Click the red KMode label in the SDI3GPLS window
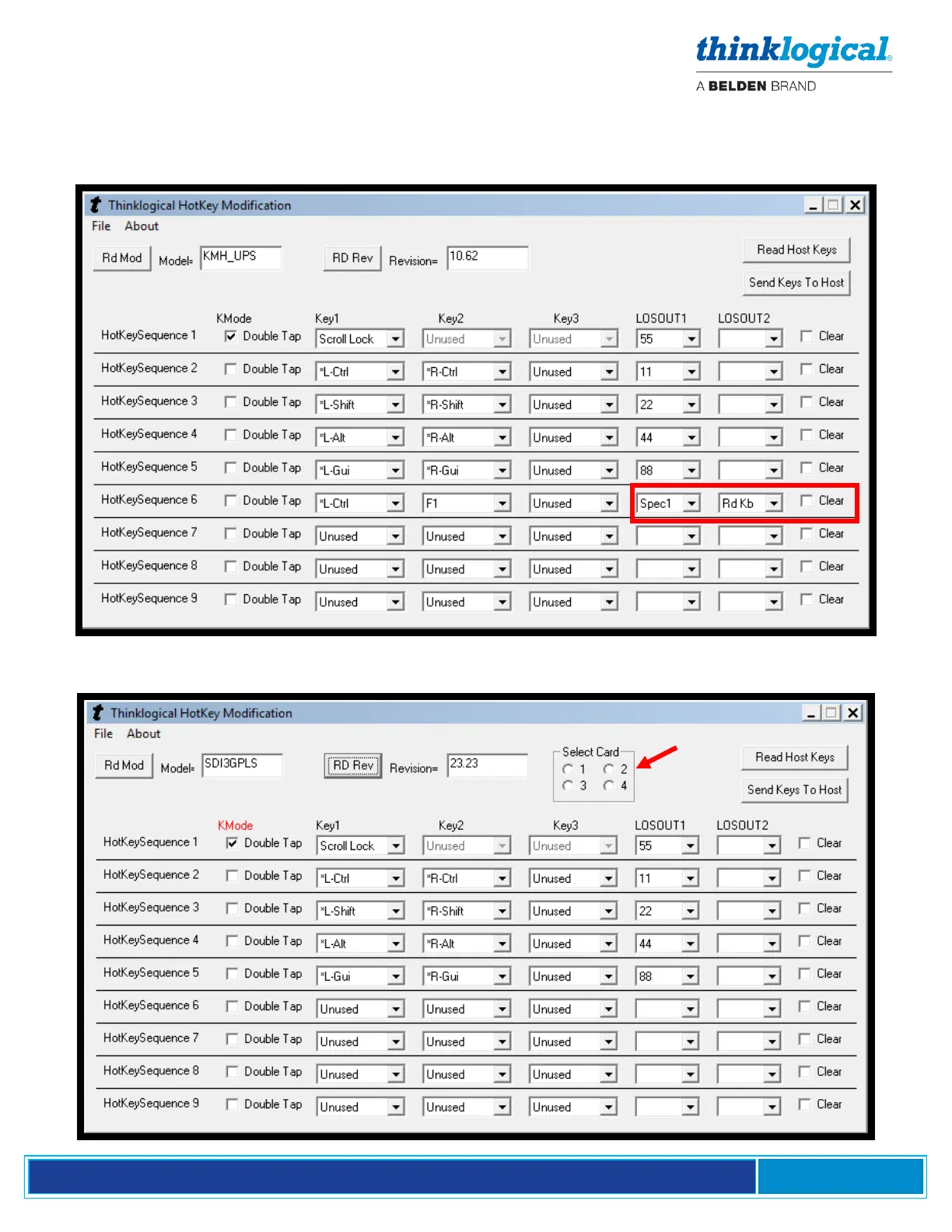This screenshot has height=1232, width=952. click(x=235, y=825)
